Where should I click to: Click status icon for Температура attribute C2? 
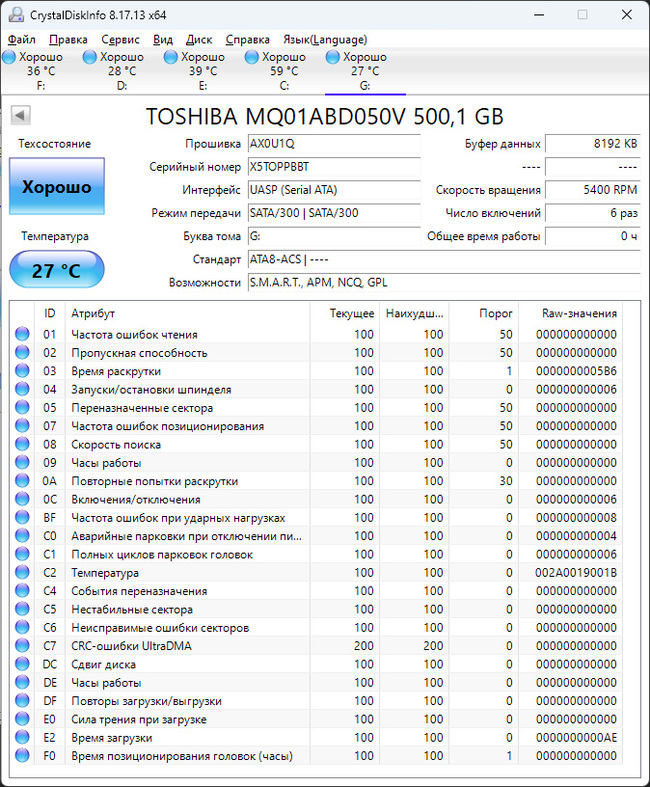pyautogui.click(x=22, y=573)
